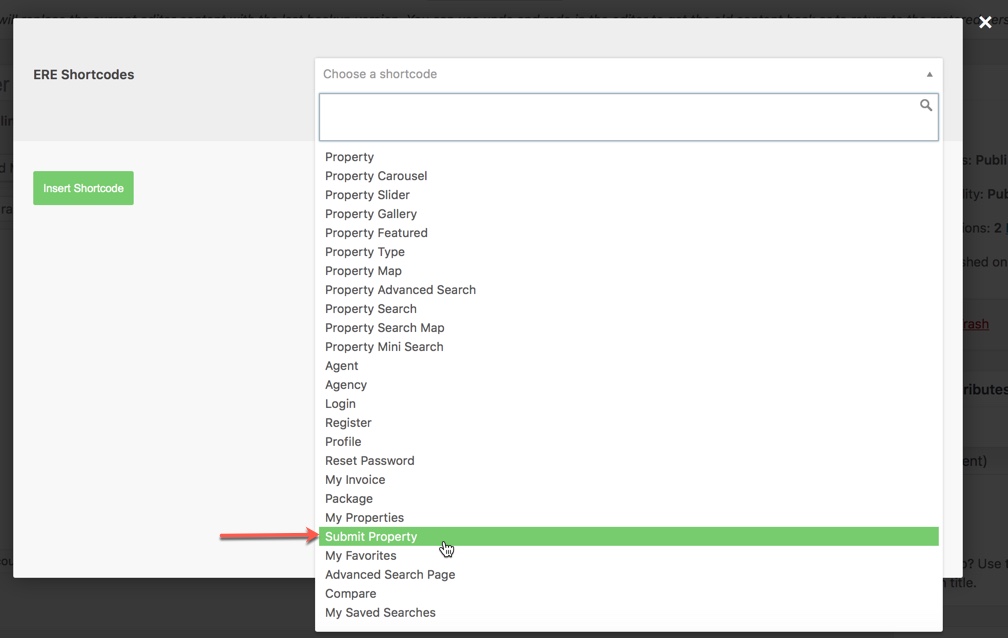Select Property Carousel from the list
Viewport: 1008px width, 638px height.
(x=629, y=176)
